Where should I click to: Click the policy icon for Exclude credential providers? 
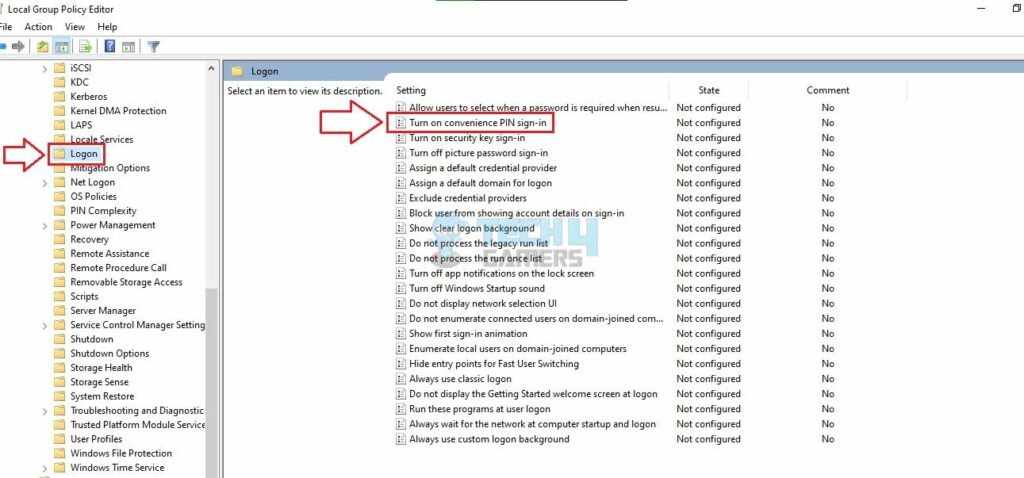[401, 198]
